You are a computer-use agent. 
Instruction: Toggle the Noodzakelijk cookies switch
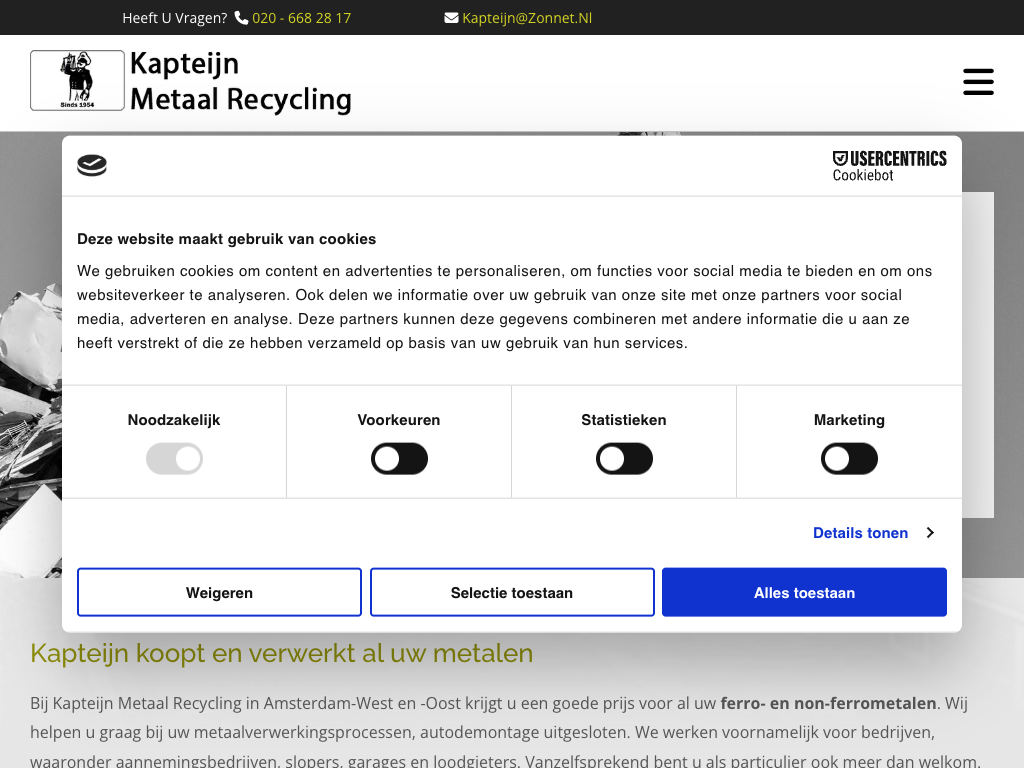tap(174, 459)
